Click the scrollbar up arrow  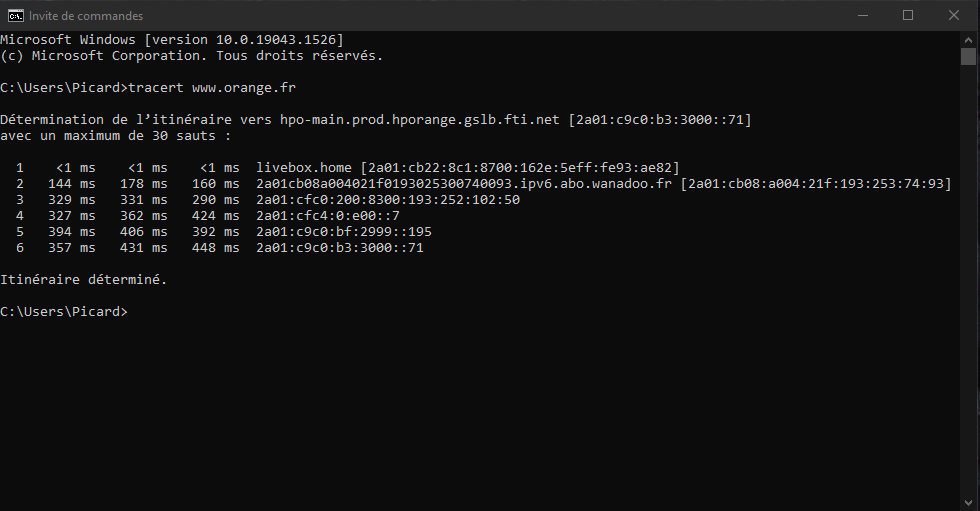pos(969,39)
